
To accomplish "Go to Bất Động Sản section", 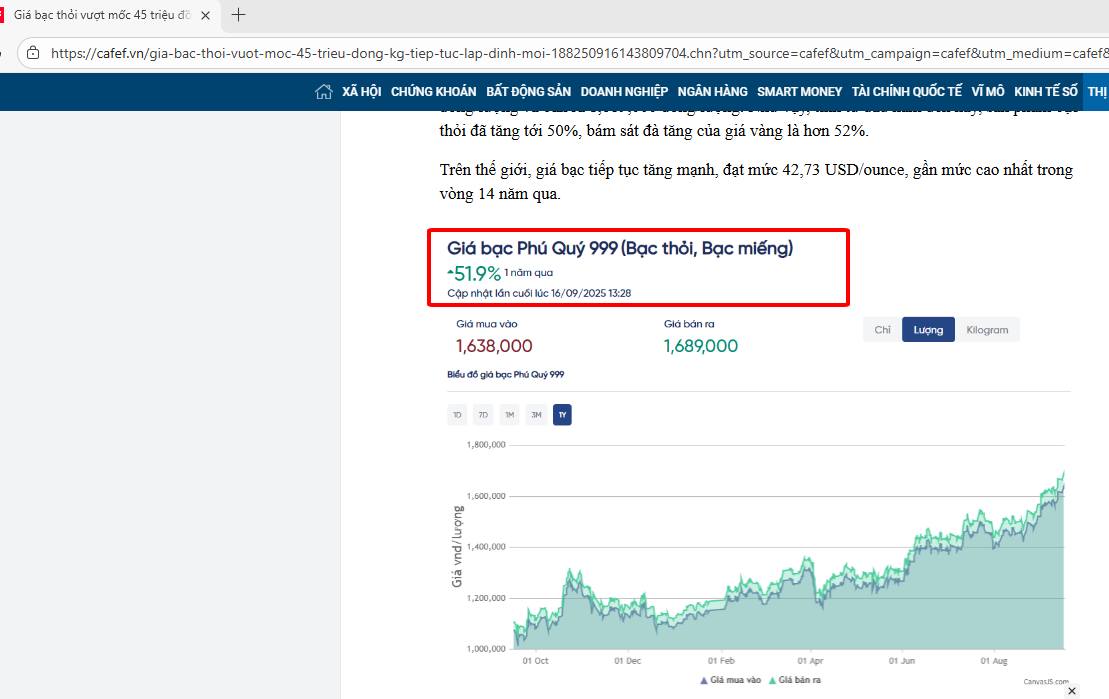I will [528, 92].
